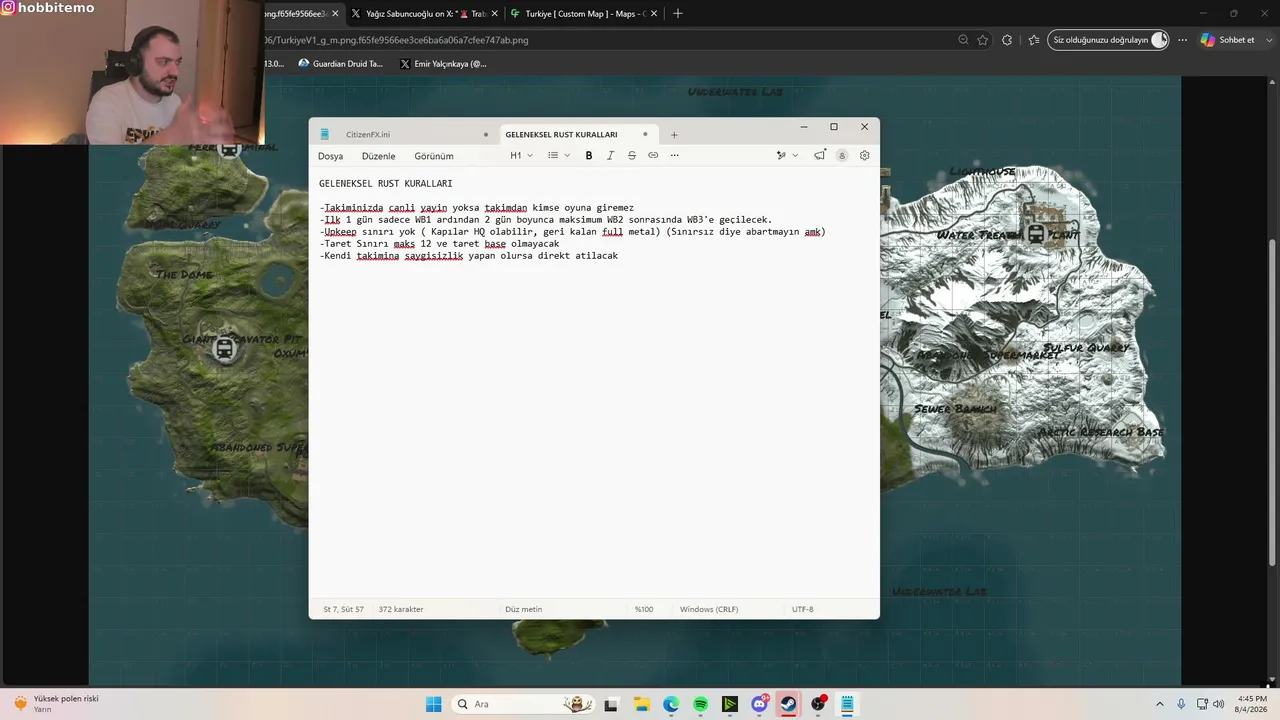Switch to Microsoft Edge from the taskbar
Image resolution: width=1280 pixels, height=720 pixels.
point(671,704)
